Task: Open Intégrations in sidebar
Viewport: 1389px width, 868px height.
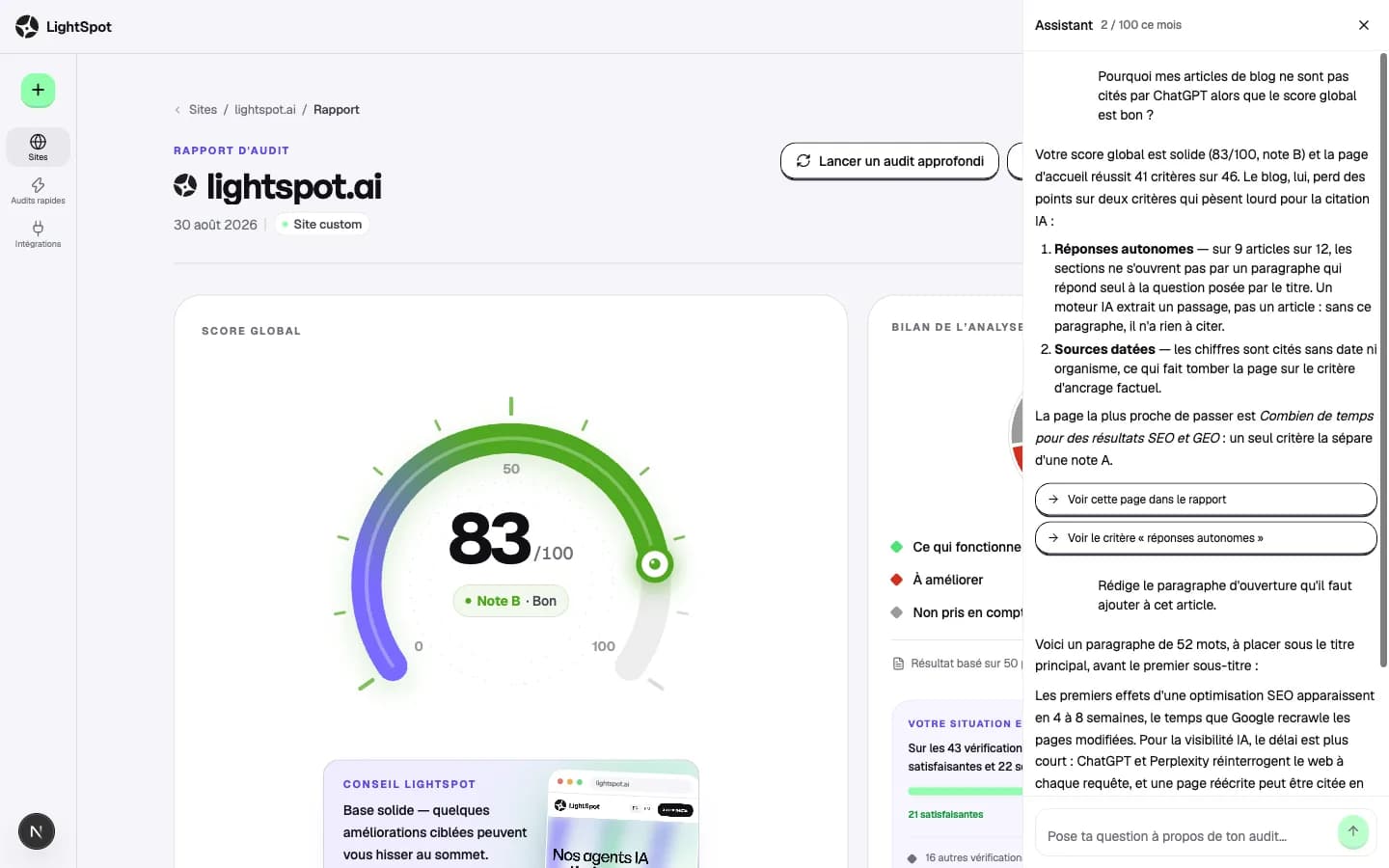Action: tap(38, 234)
